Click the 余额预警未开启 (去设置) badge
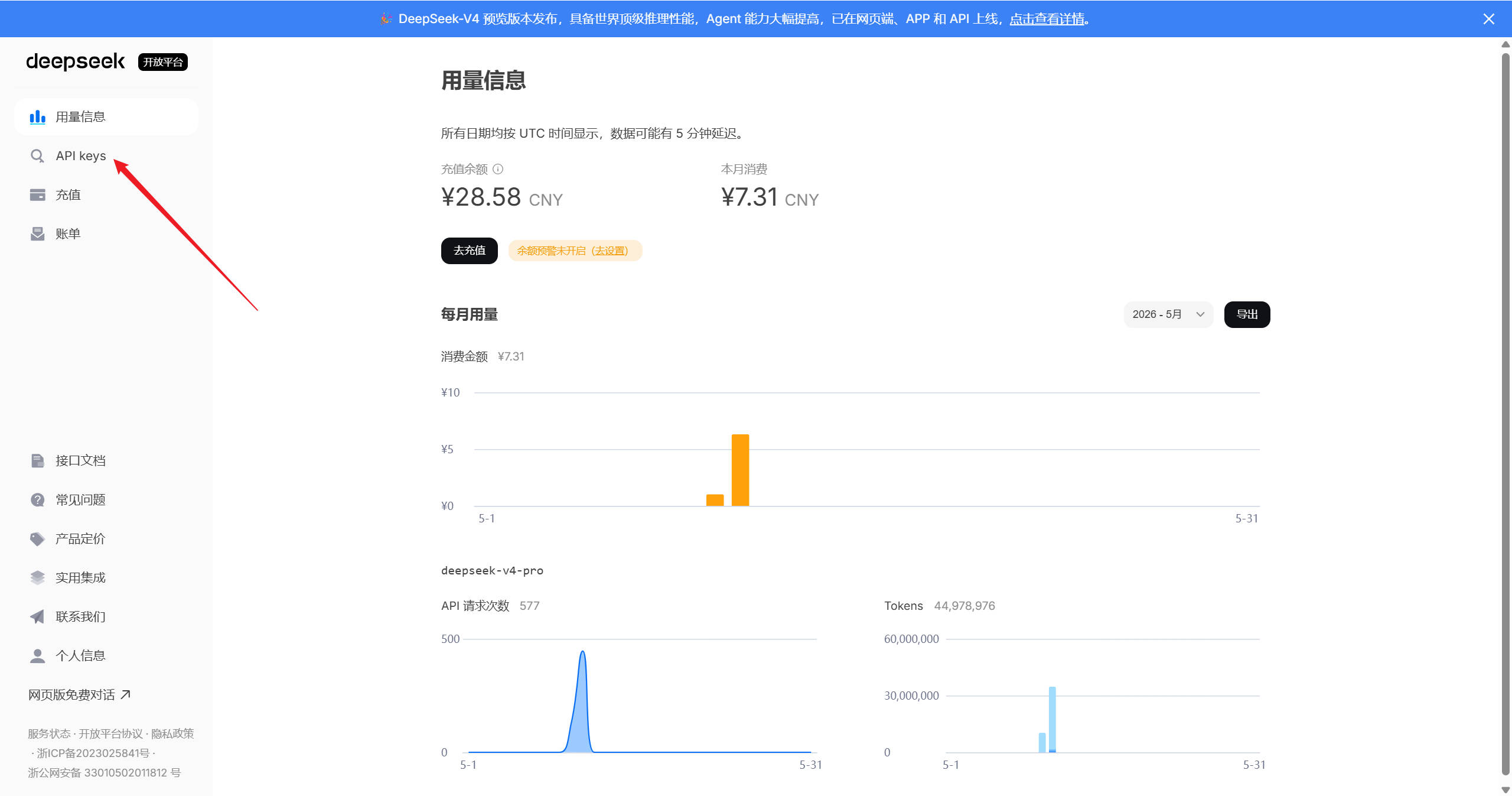Screen dimensions: 1512x796 click(x=575, y=251)
